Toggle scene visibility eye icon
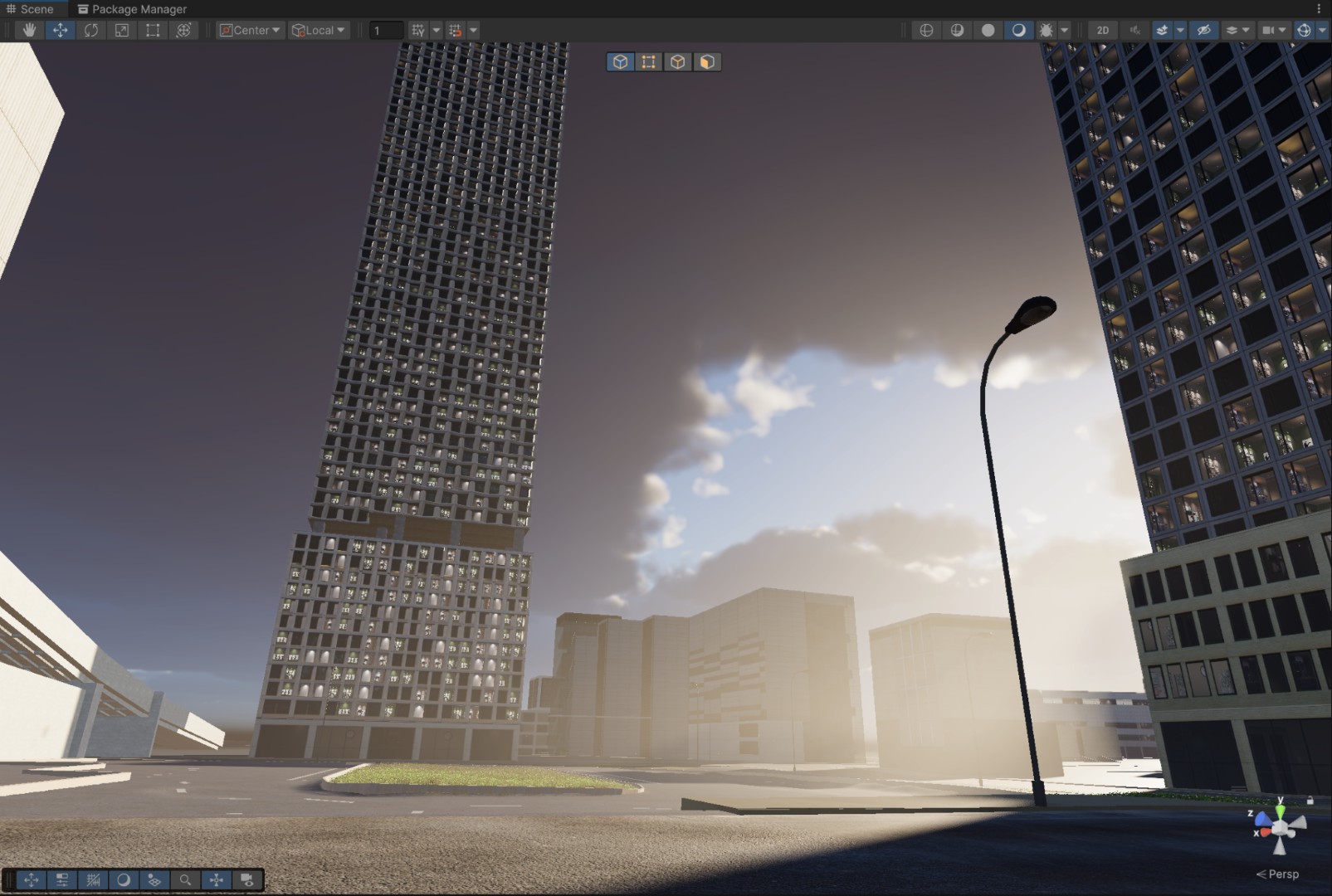The height and width of the screenshot is (896, 1332). (x=1203, y=30)
